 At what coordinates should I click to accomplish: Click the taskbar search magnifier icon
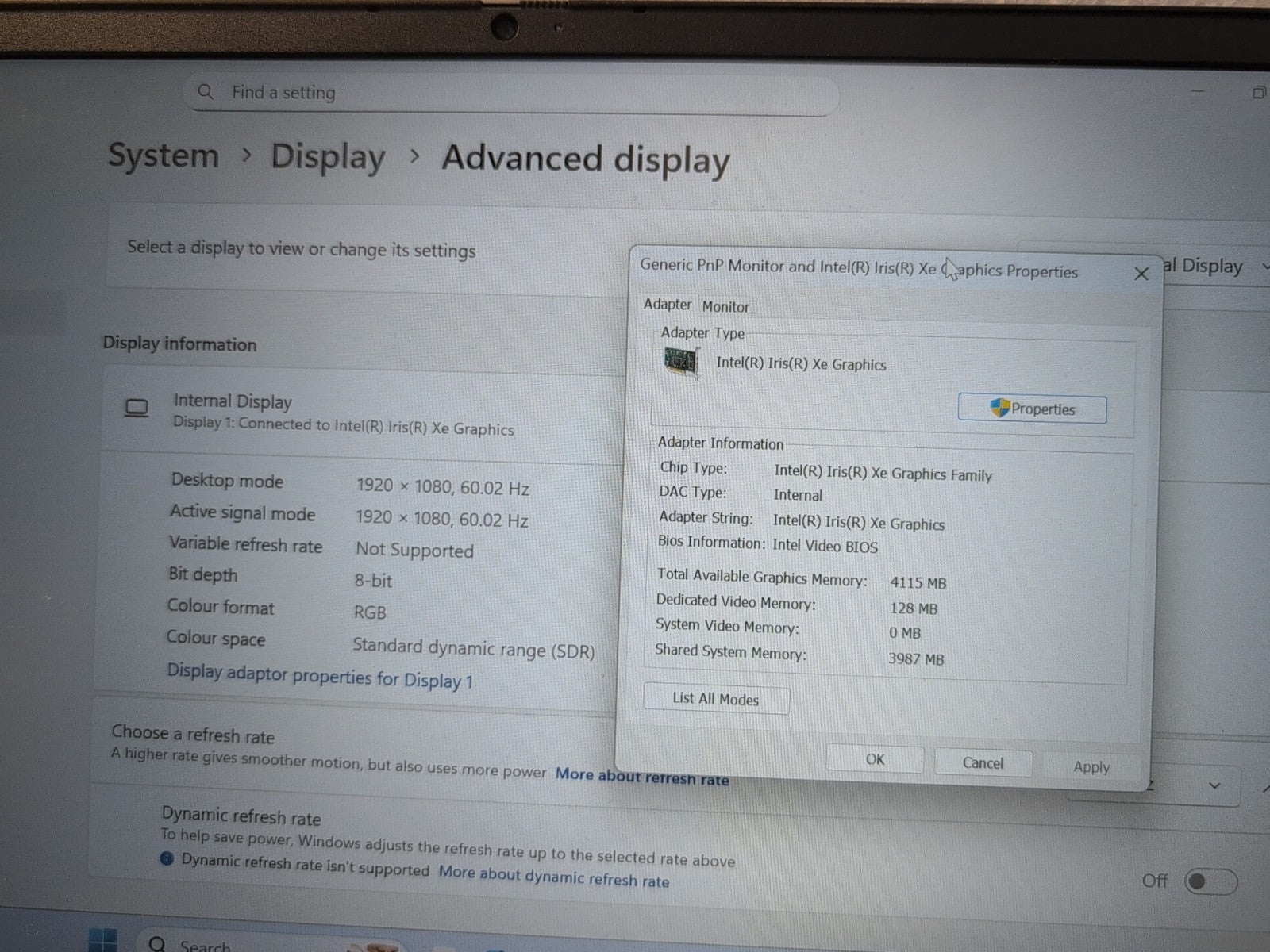pyautogui.click(x=157, y=944)
